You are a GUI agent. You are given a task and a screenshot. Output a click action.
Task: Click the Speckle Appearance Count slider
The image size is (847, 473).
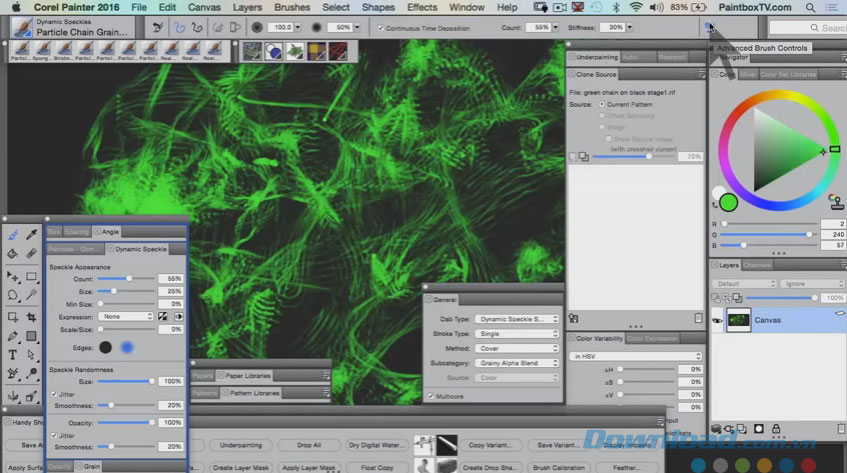tap(128, 278)
